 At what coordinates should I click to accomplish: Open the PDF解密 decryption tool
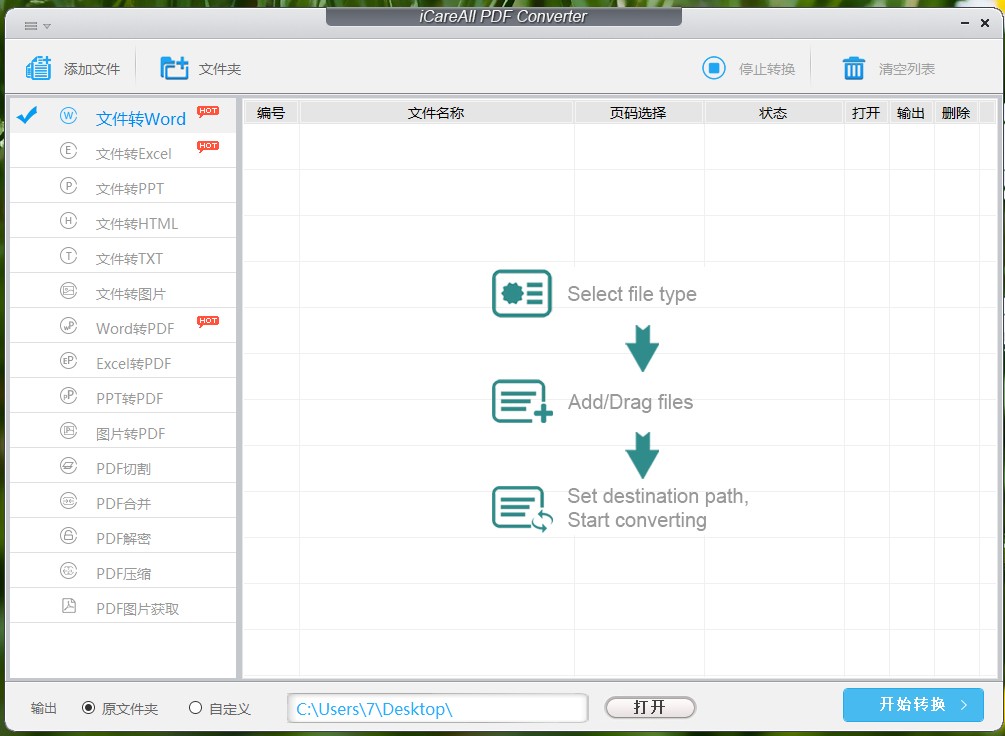(122, 536)
